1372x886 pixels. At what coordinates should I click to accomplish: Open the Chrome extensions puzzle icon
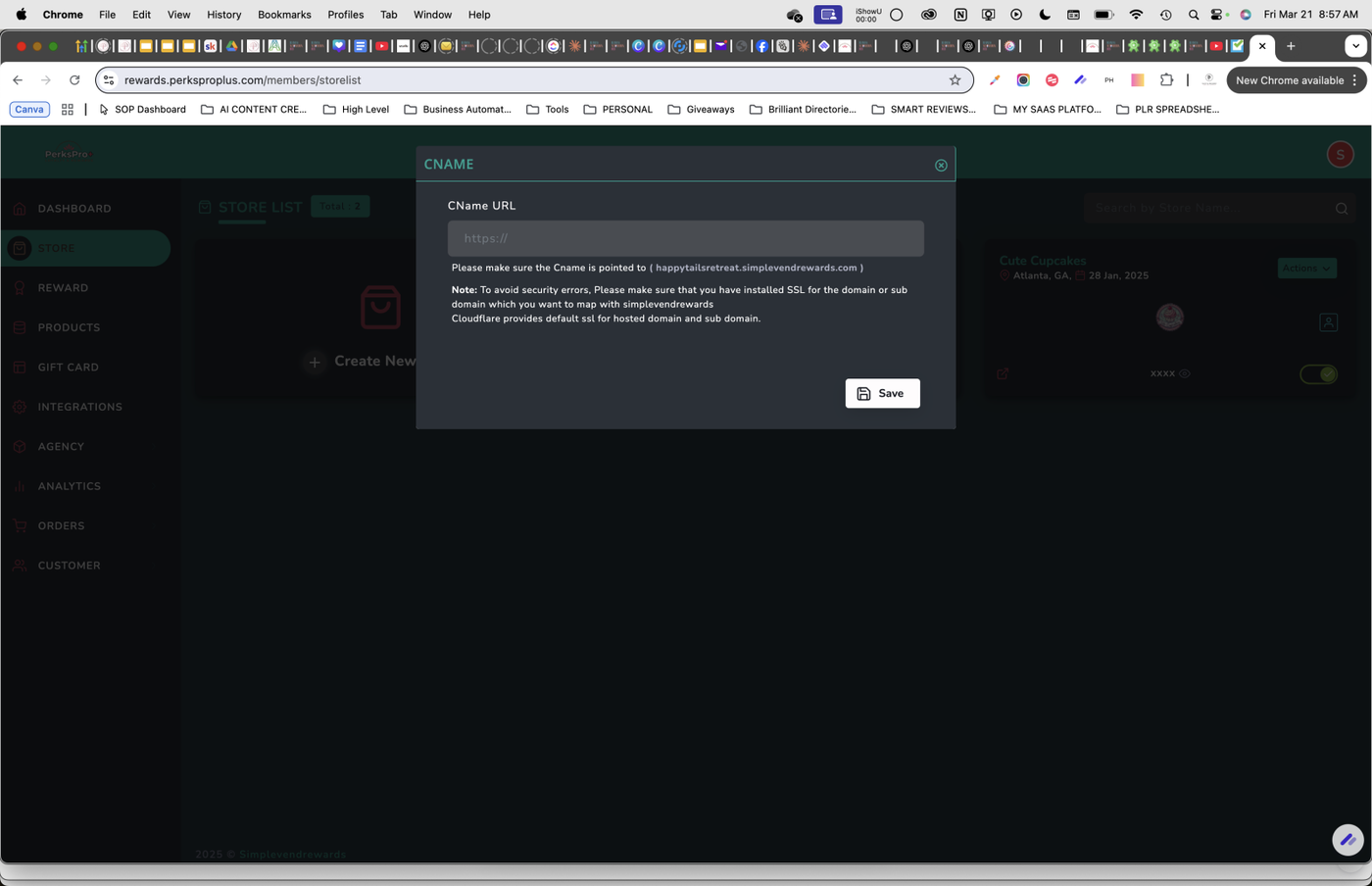[1166, 80]
